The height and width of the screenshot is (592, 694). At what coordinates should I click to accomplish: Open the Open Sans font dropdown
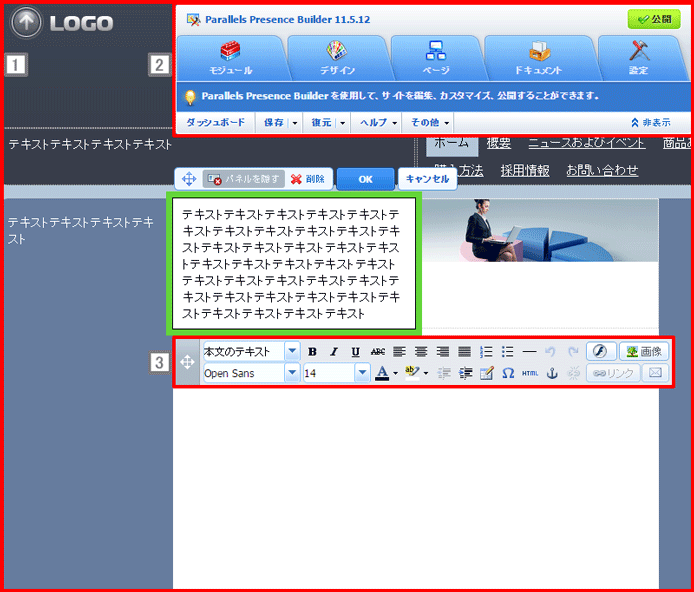pos(291,373)
